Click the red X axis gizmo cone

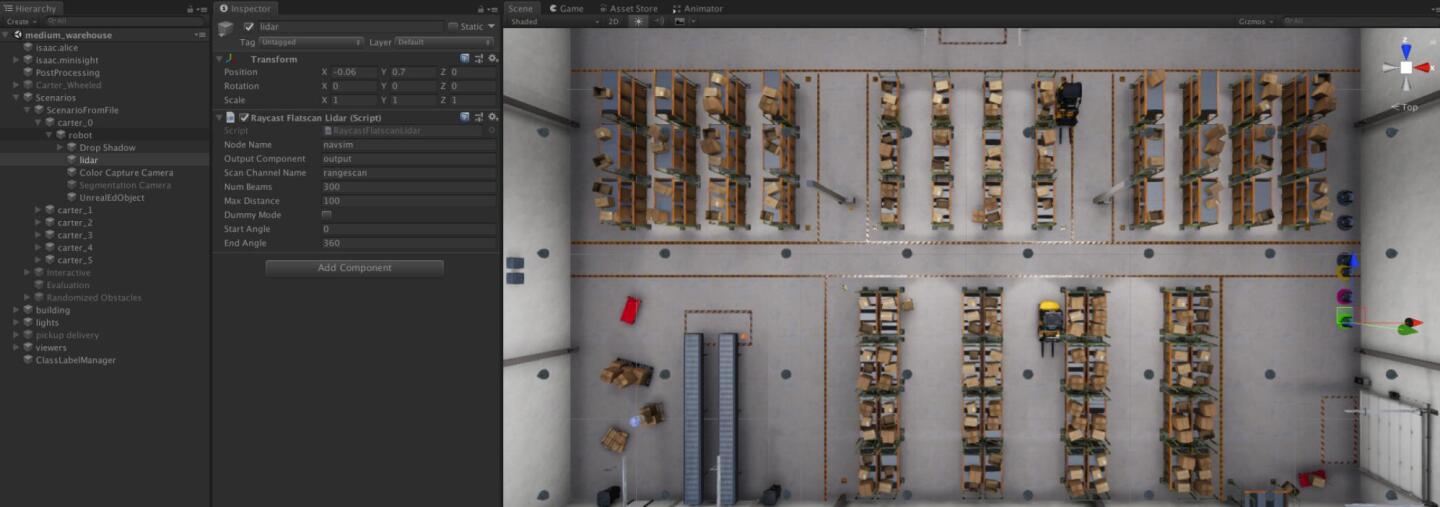tap(1423, 68)
